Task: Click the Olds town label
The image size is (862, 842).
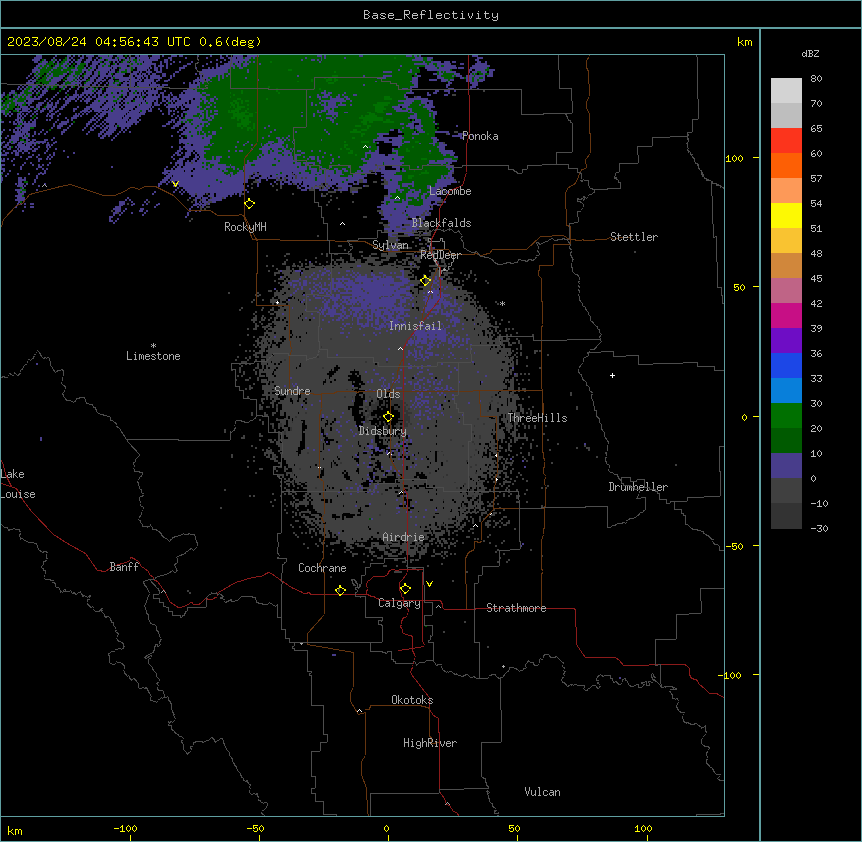Action: [x=388, y=394]
